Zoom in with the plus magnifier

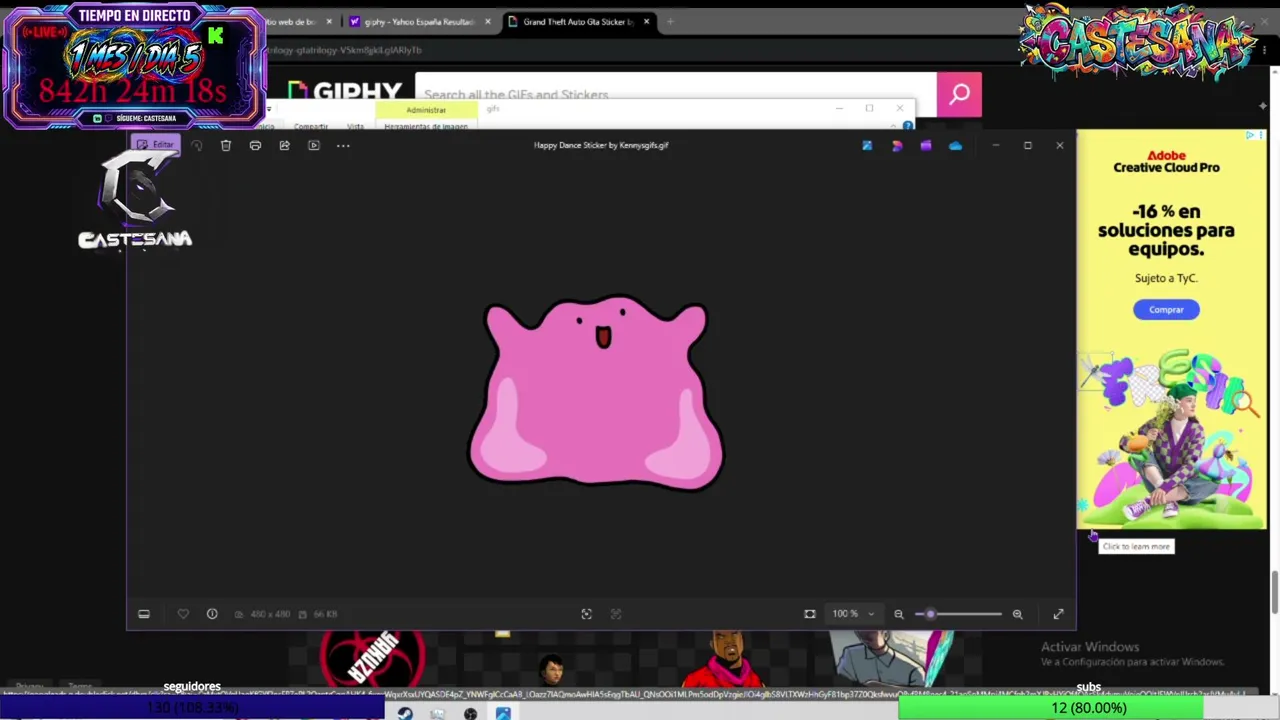(x=1017, y=614)
